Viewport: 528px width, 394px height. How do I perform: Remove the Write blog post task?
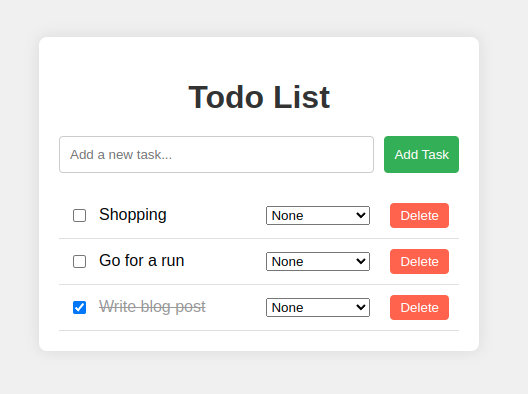click(x=419, y=307)
